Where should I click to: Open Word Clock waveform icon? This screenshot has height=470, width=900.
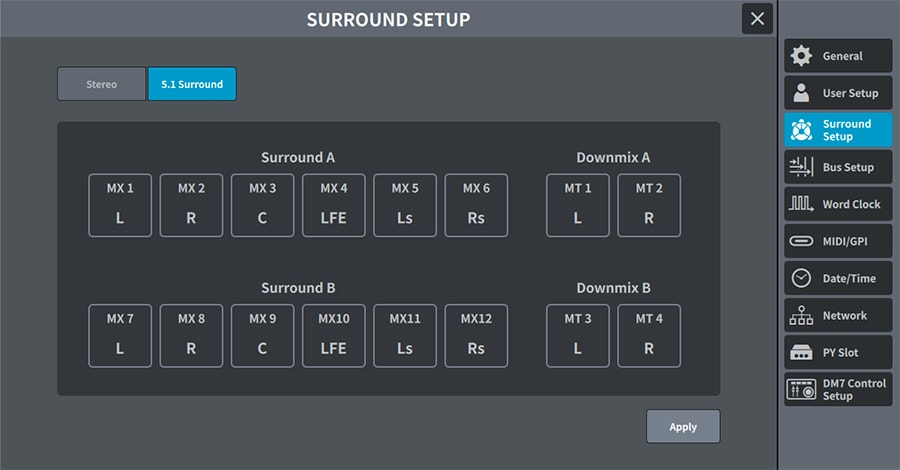802,204
